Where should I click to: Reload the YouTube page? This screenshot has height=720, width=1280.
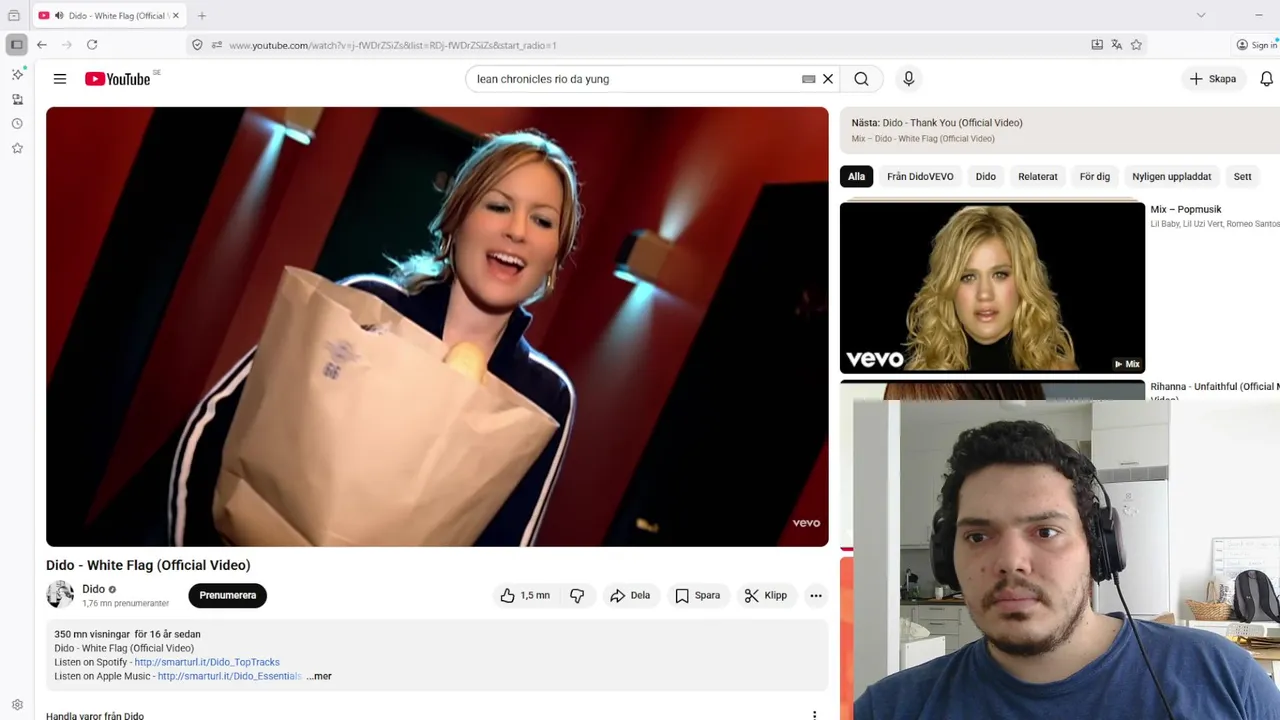point(92,45)
